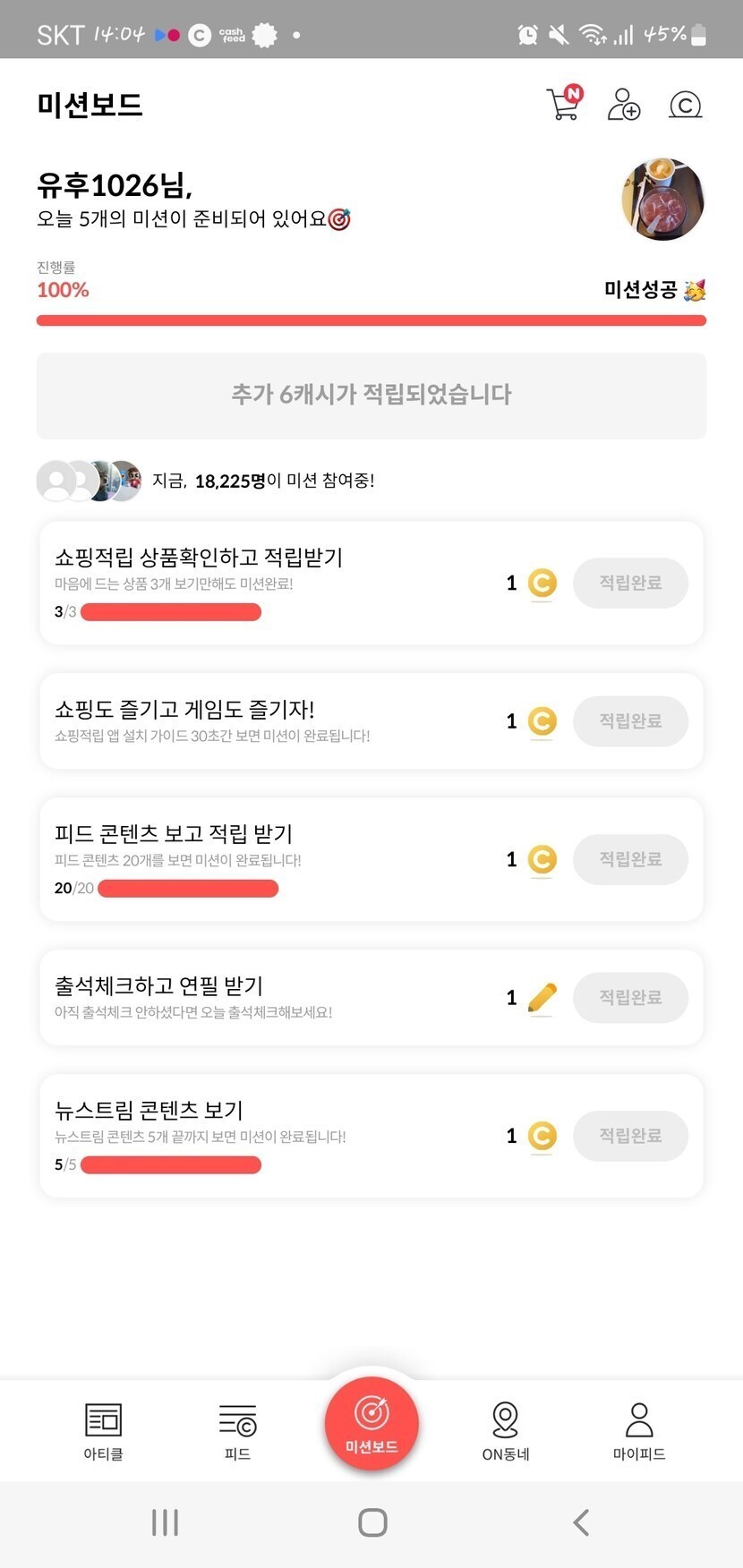Open the ON동네 location tab

(x=506, y=1430)
